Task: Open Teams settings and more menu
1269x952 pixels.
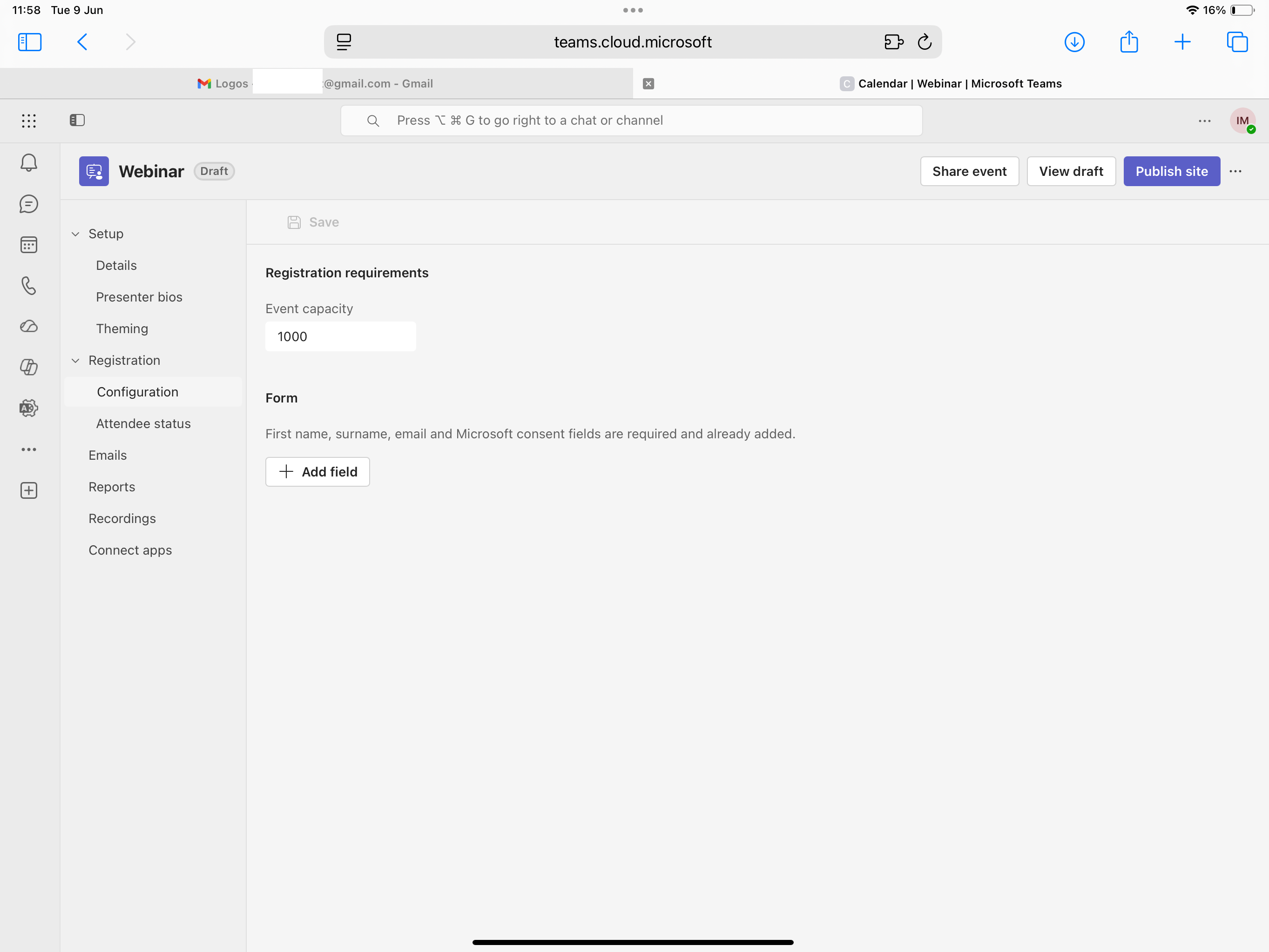Action: [1204, 121]
